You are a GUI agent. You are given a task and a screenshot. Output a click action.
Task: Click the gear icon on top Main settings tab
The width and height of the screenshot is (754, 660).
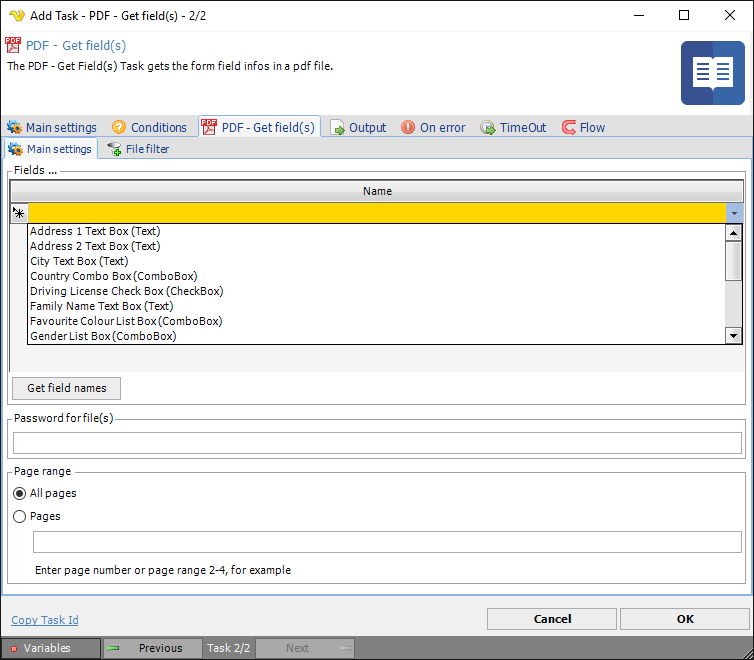click(x=14, y=127)
